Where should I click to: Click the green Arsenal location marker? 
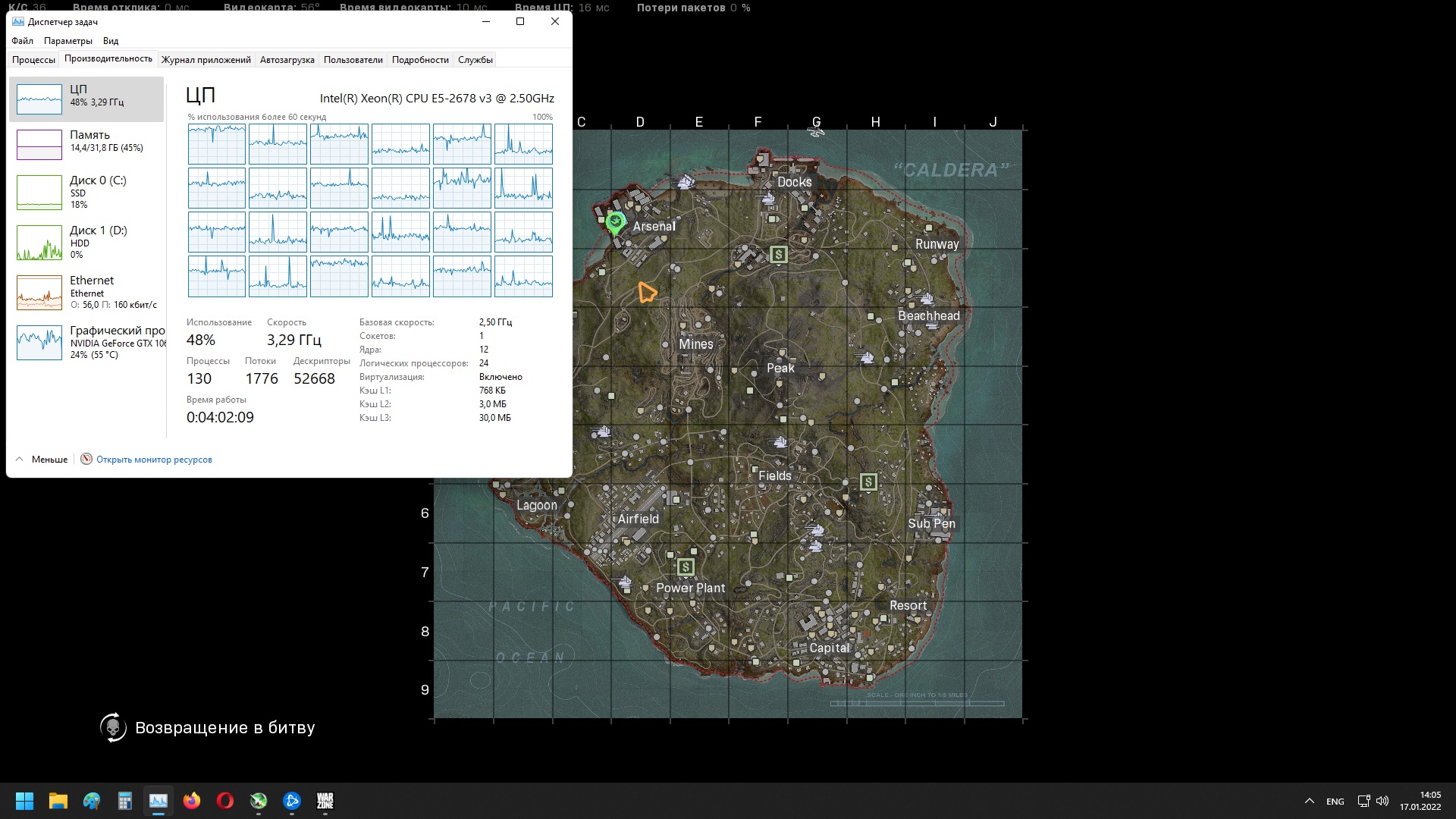point(615,223)
